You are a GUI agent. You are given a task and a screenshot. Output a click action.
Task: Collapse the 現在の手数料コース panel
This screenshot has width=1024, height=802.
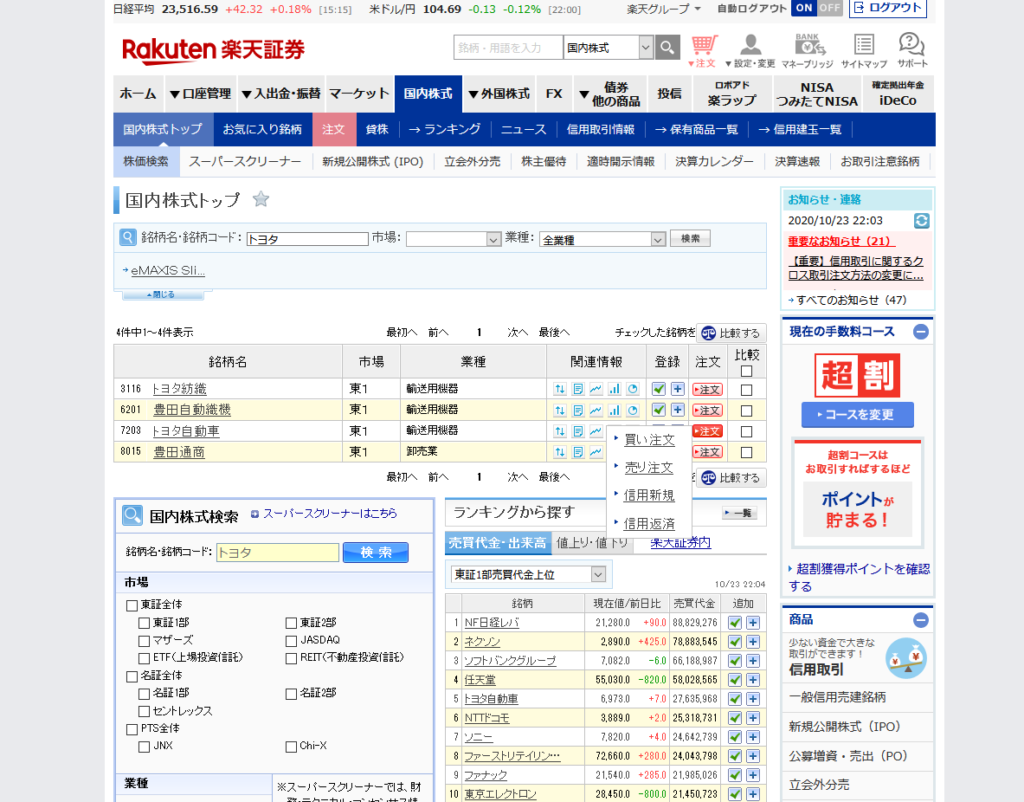[921, 332]
